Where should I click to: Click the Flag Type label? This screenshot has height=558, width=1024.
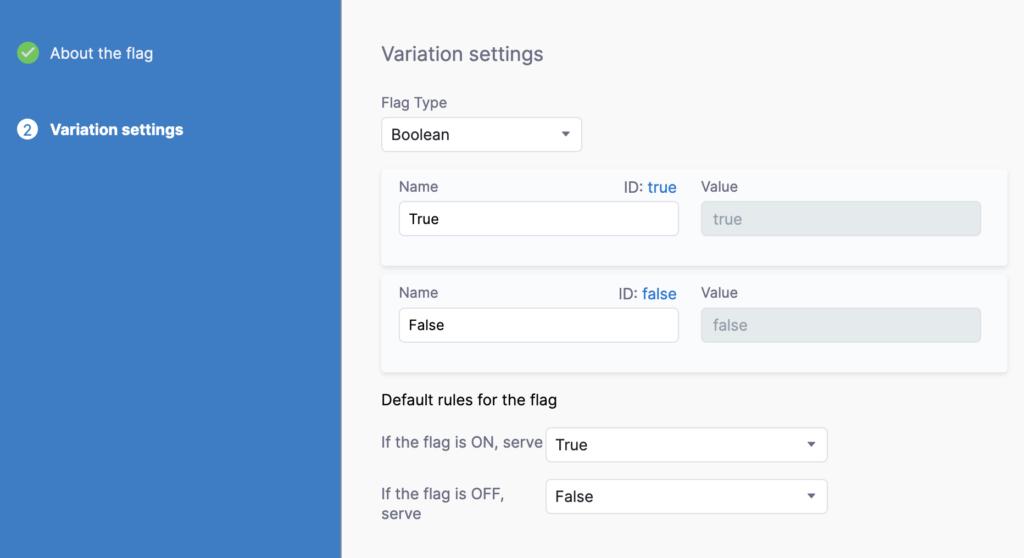(x=414, y=103)
